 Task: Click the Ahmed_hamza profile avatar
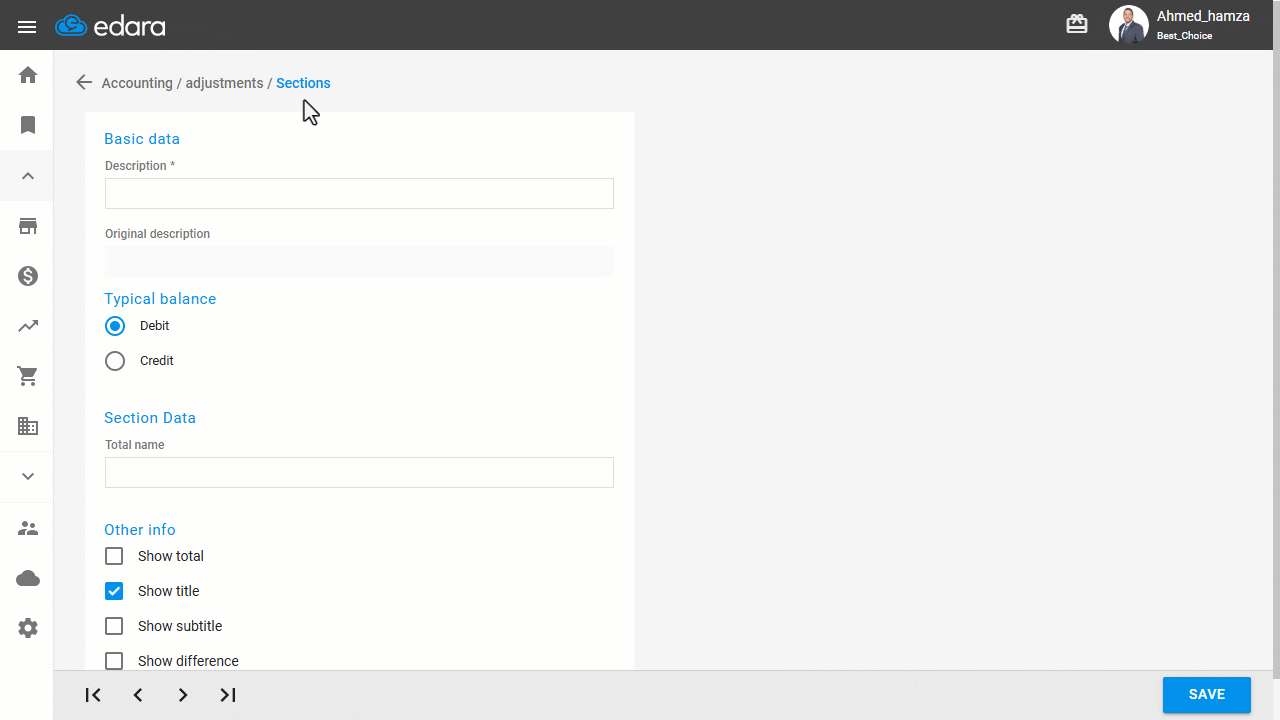coord(1128,25)
